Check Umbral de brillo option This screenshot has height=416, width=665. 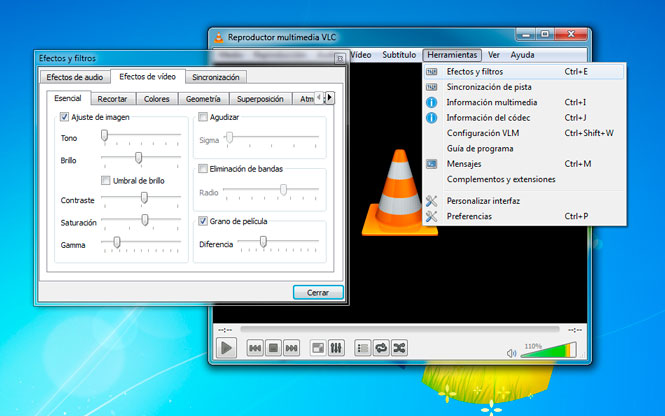click(x=106, y=181)
